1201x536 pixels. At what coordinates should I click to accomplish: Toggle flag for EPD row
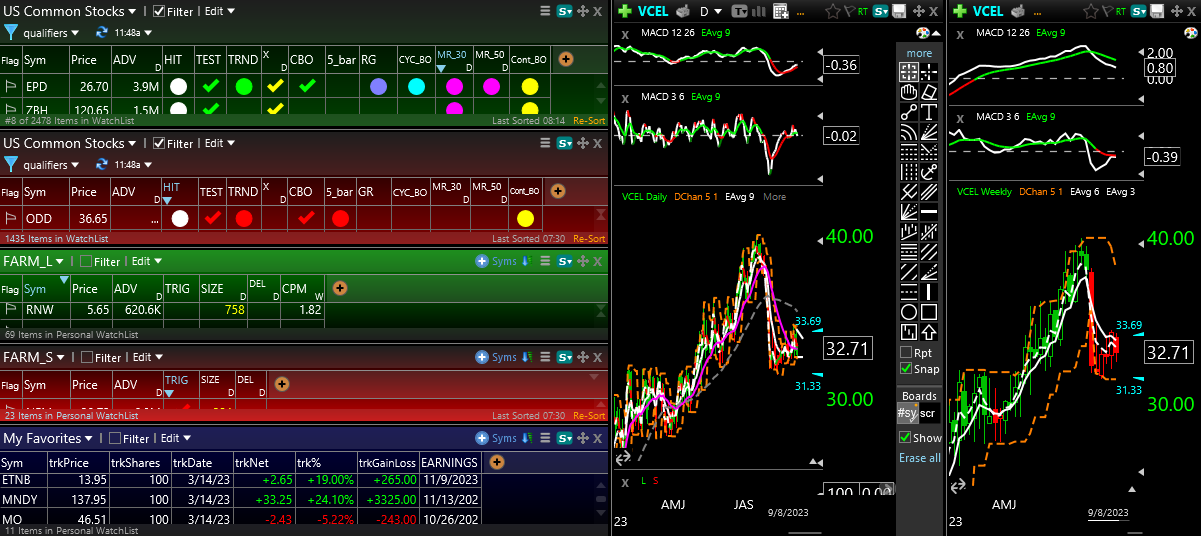tap(10, 87)
